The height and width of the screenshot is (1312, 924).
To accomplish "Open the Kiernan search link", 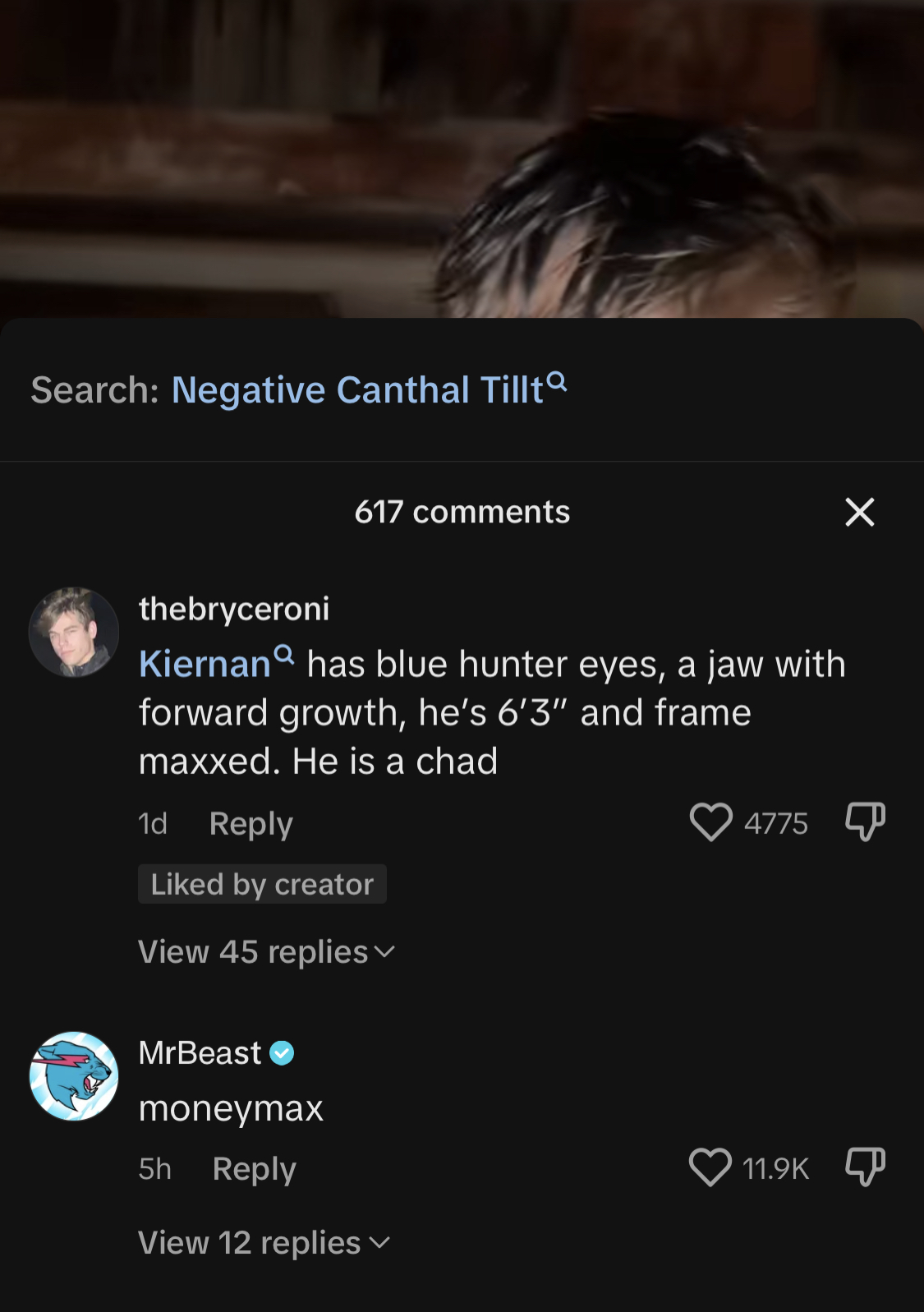I will tap(205, 664).
